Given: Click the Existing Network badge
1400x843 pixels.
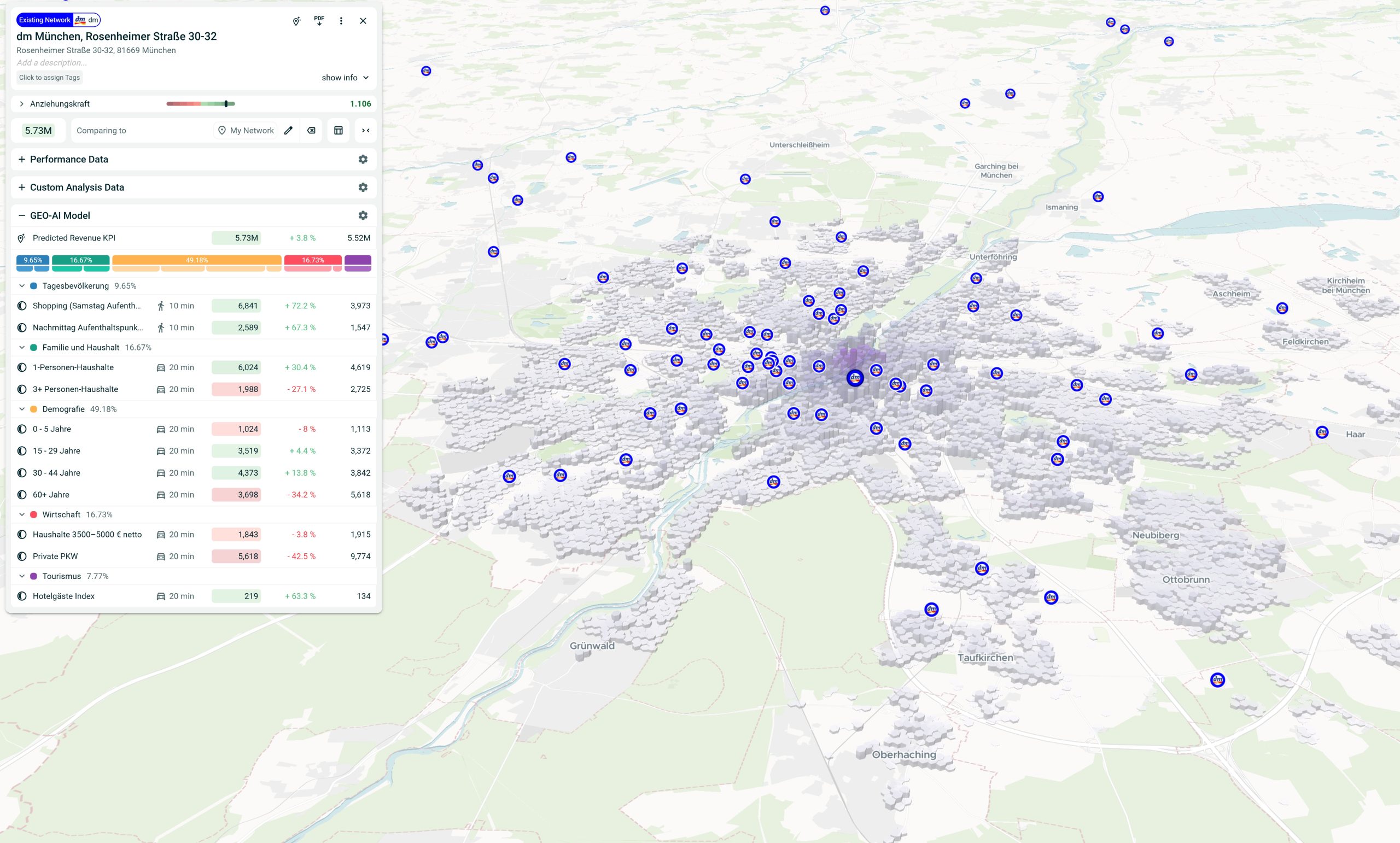Looking at the screenshot, I should tap(45, 20).
